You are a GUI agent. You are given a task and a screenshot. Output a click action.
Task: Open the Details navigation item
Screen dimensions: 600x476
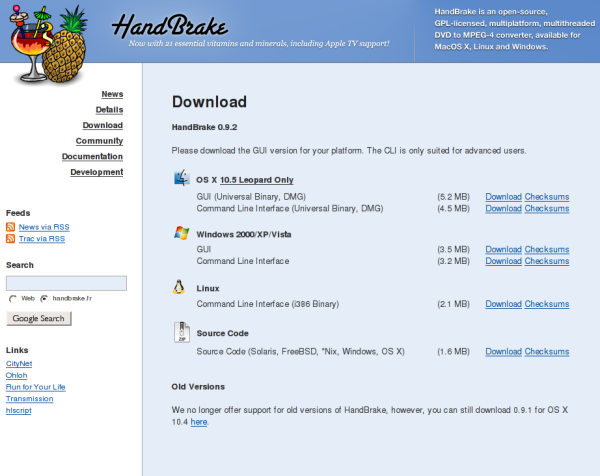click(x=109, y=110)
